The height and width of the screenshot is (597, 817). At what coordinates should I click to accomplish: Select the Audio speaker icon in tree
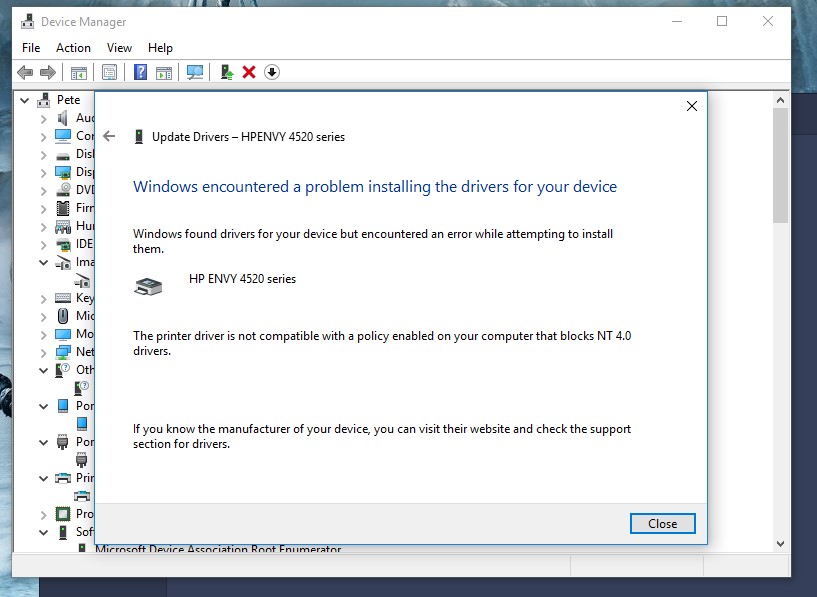(63, 118)
